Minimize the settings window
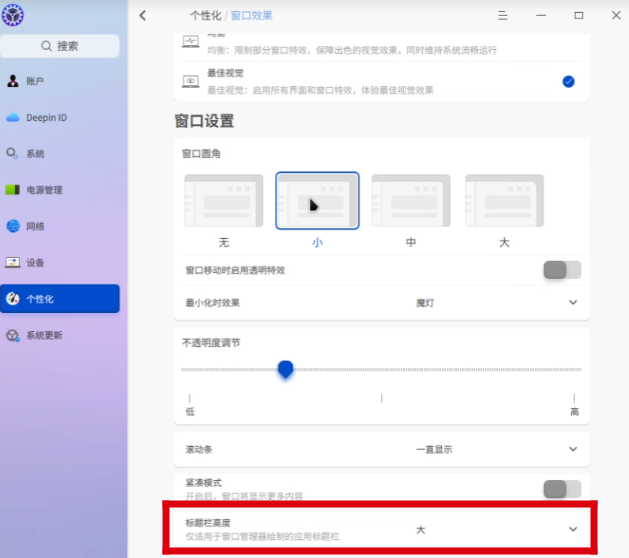 point(541,16)
